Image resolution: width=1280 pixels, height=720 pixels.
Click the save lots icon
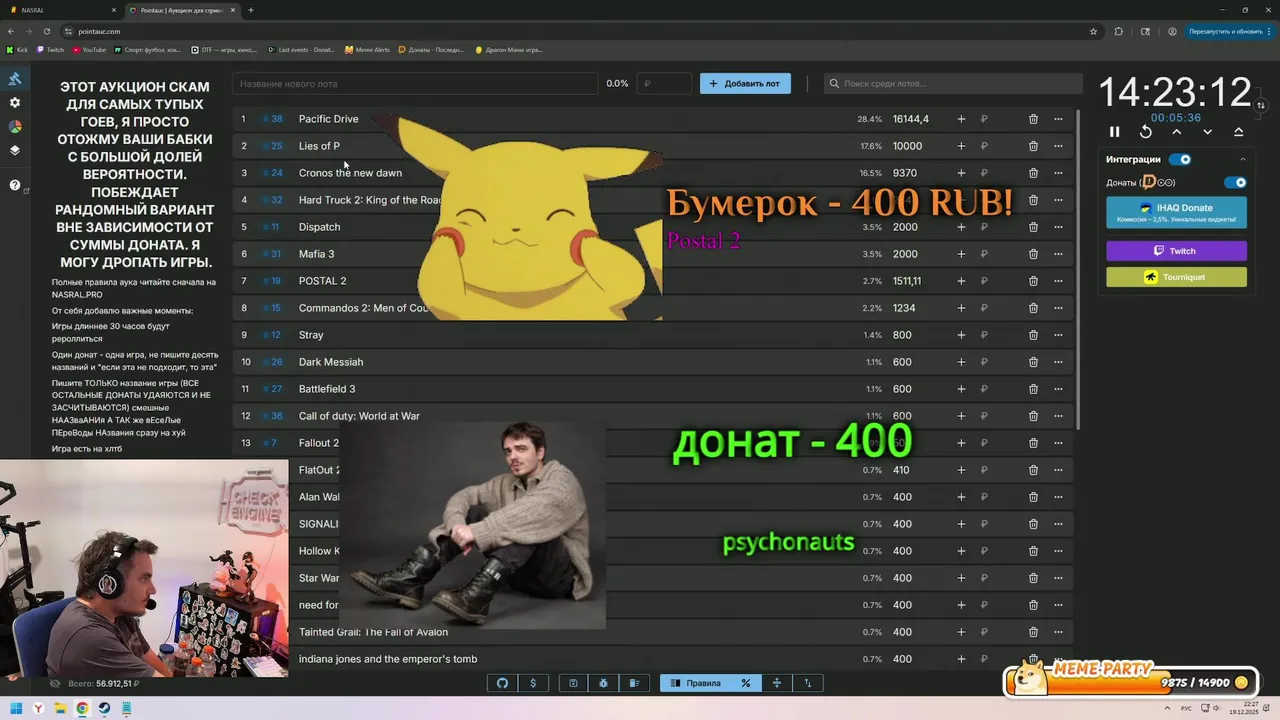[573, 683]
